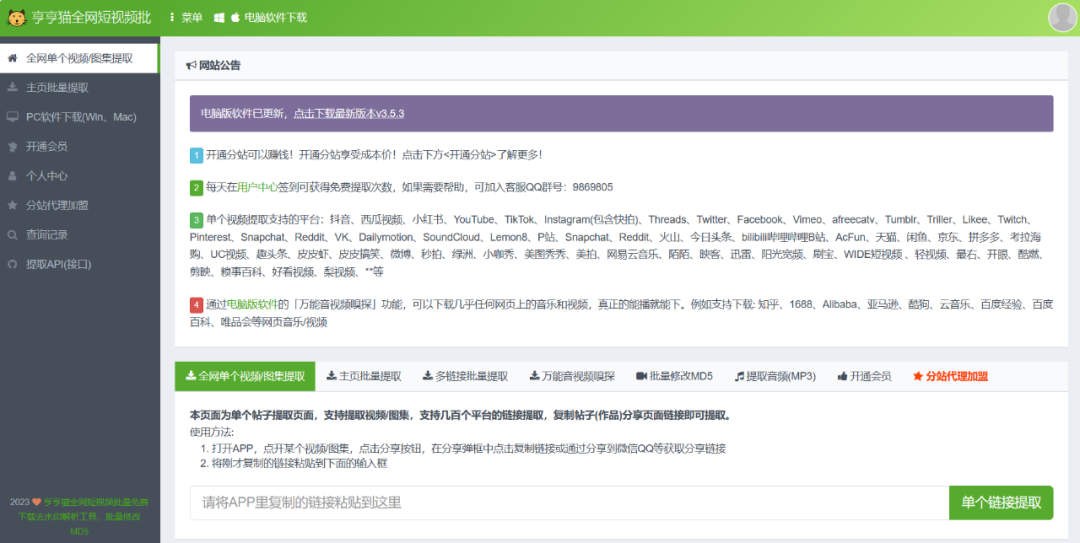Open the green 用户中心 link

258,187
